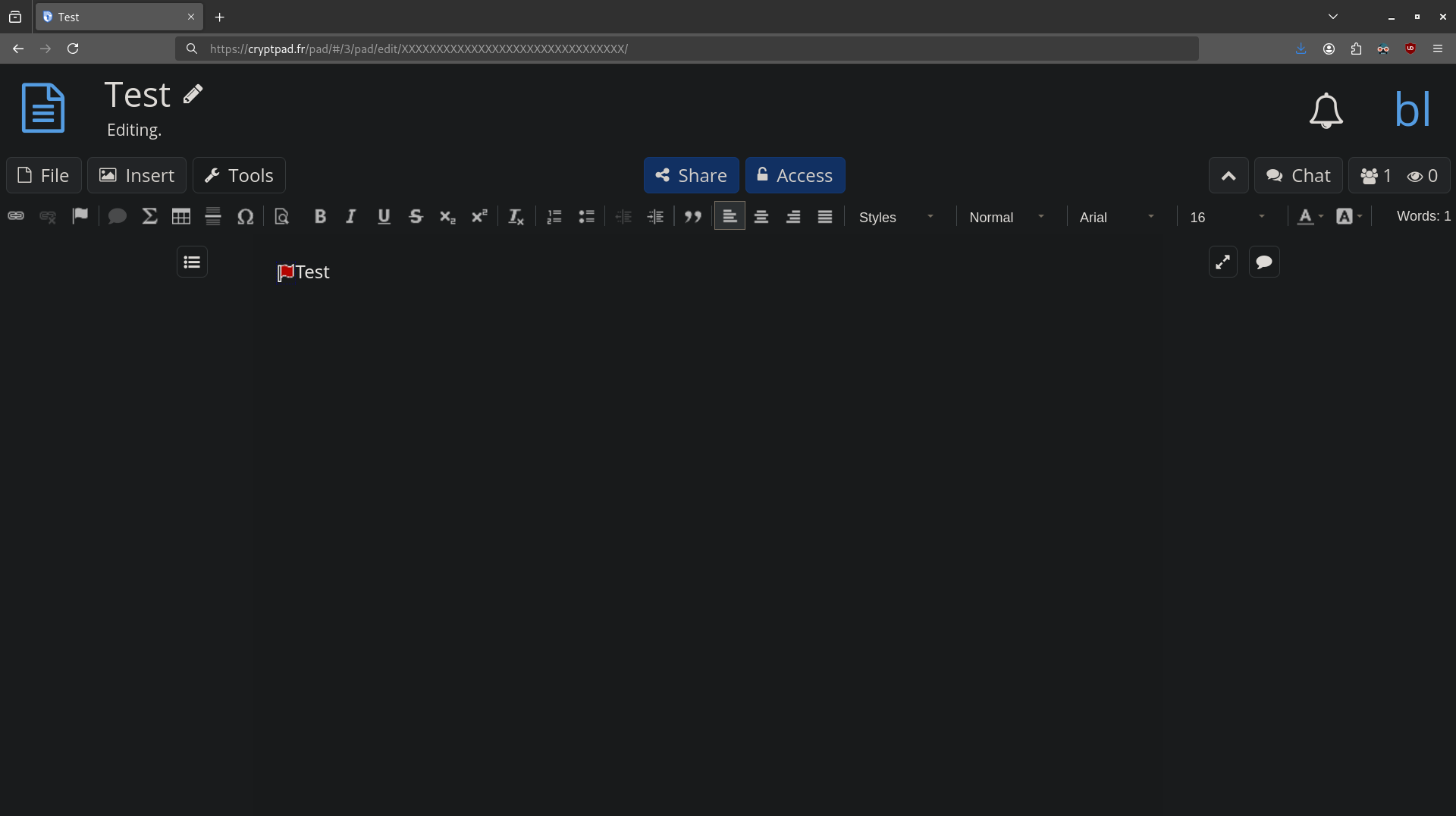Click the Share button
This screenshot has height=816, width=1456.
691,175
